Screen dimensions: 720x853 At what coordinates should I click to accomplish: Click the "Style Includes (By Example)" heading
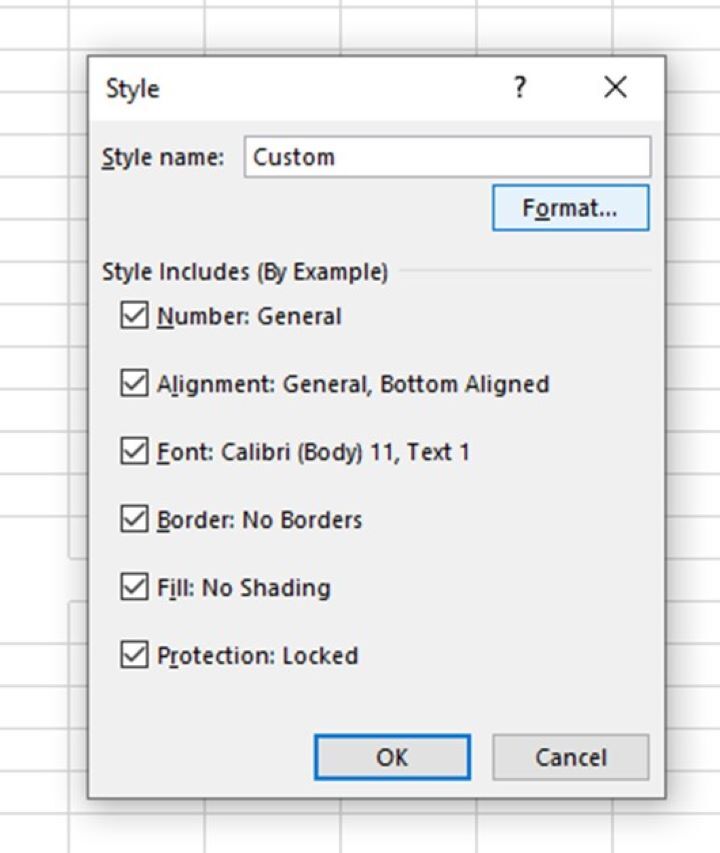tap(244, 272)
